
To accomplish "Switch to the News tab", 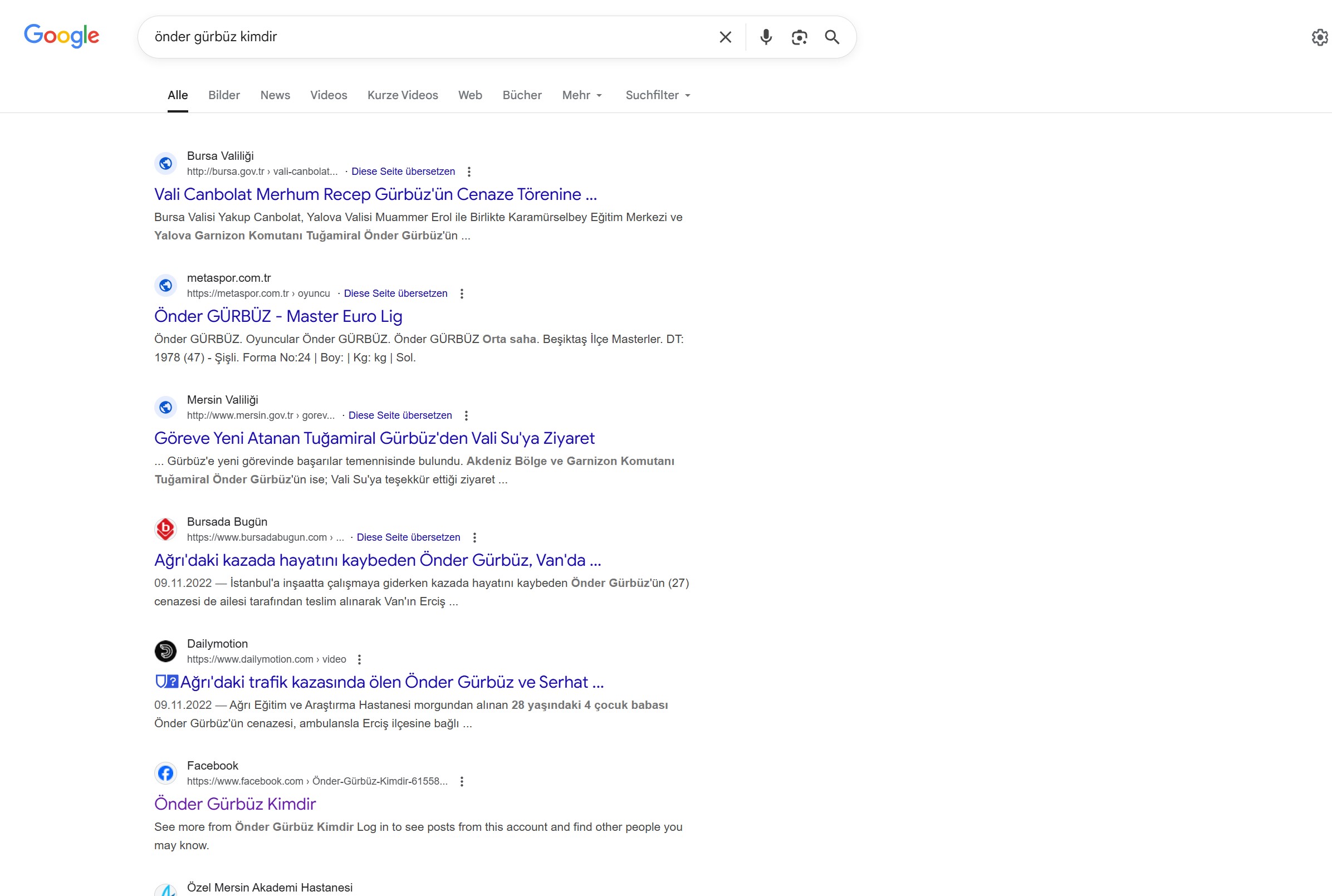I will coord(275,95).
